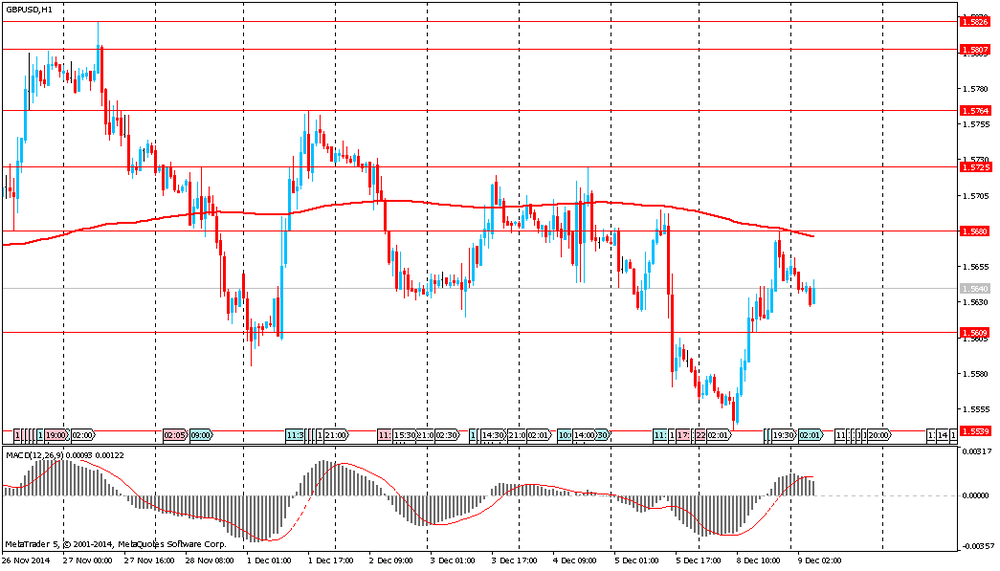Click the 1.5807 horizontal line price tag
The image size is (1000, 571).
[974, 49]
